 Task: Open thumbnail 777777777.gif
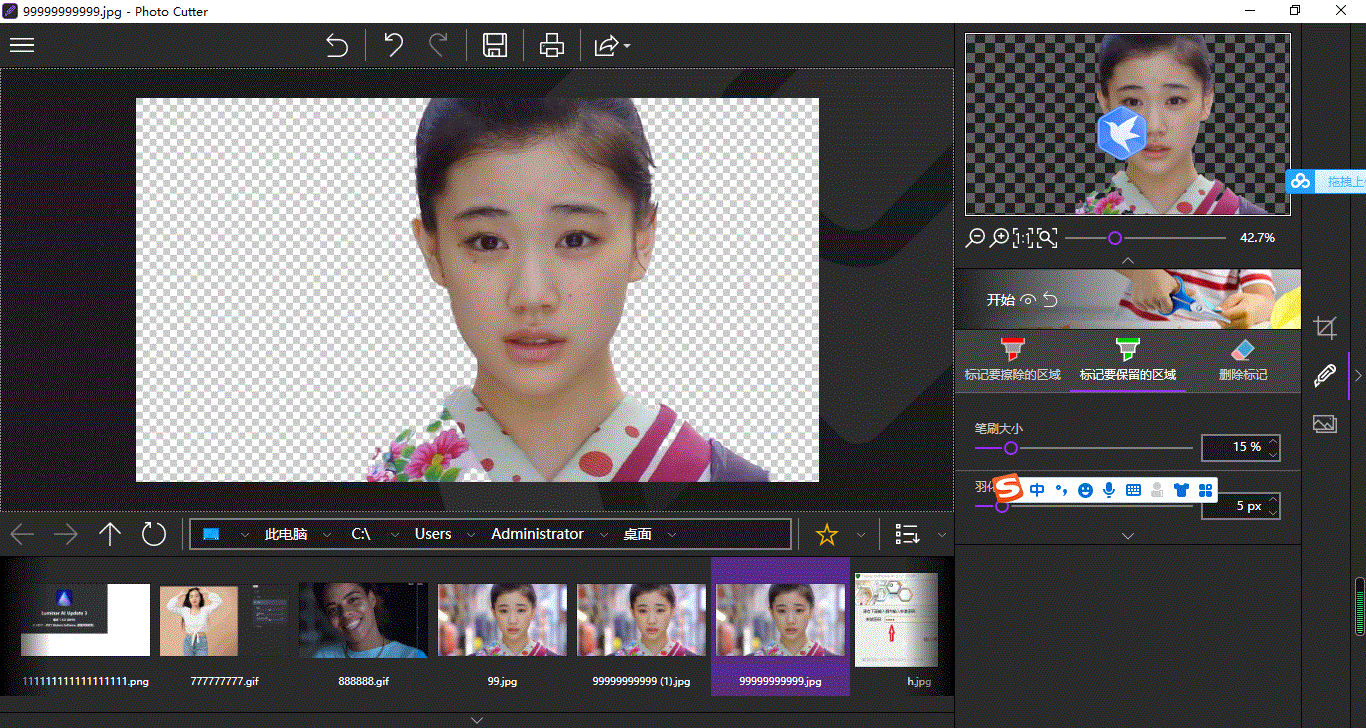click(x=224, y=627)
